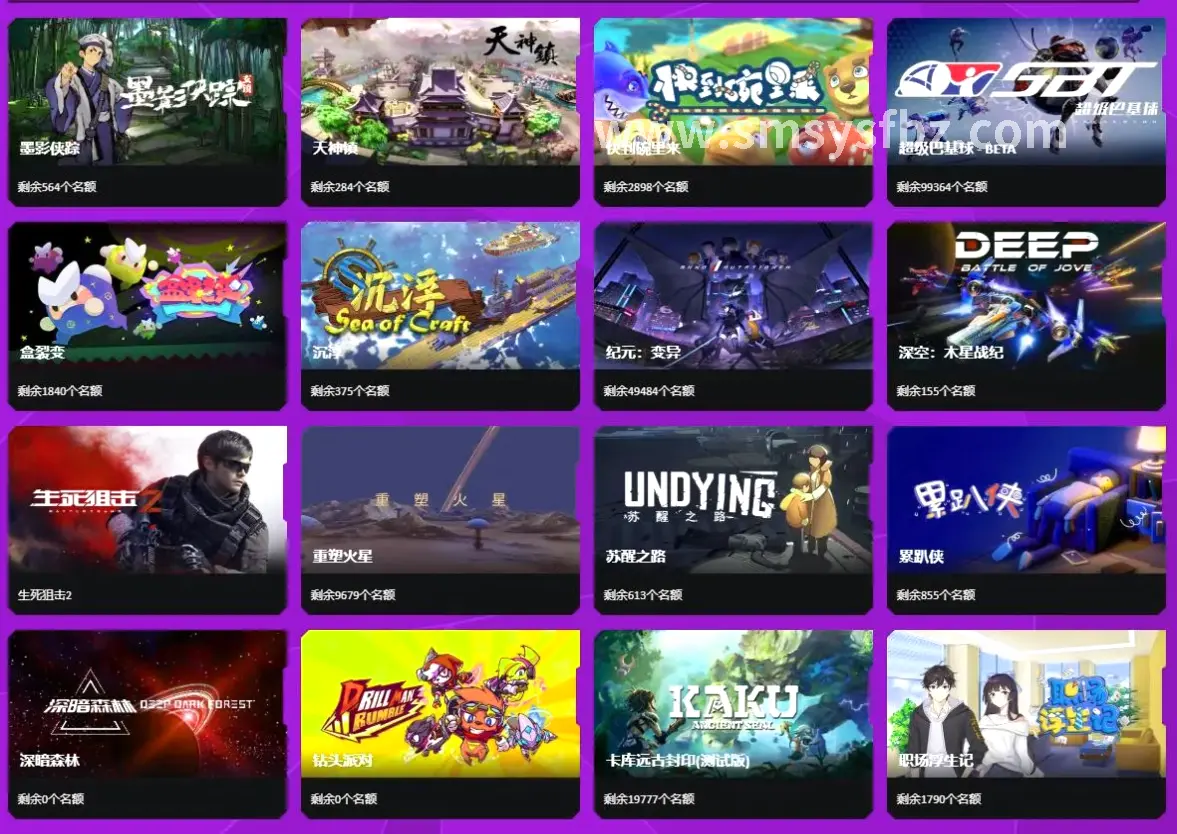Viewport: 1177px width, 834px height.
Task: Click the 超级巴基球 BETA game card
Action: (1026, 112)
